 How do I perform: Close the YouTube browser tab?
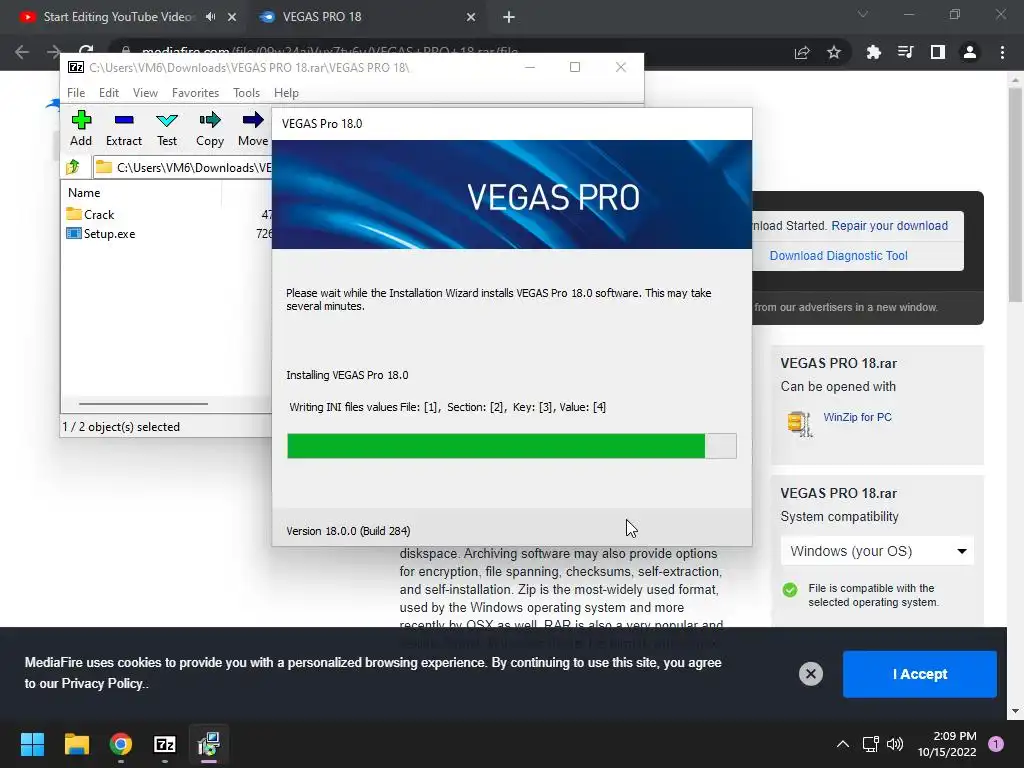pos(232,17)
